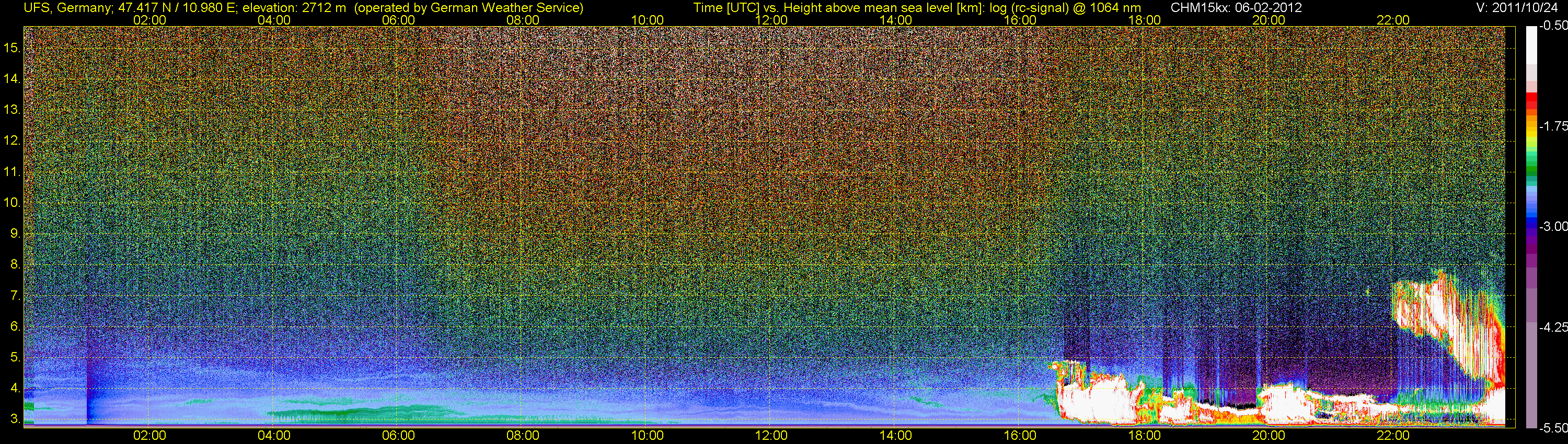Click "12:00" on the bottom time axis
This screenshot has height=444, width=1568.
pos(771,436)
